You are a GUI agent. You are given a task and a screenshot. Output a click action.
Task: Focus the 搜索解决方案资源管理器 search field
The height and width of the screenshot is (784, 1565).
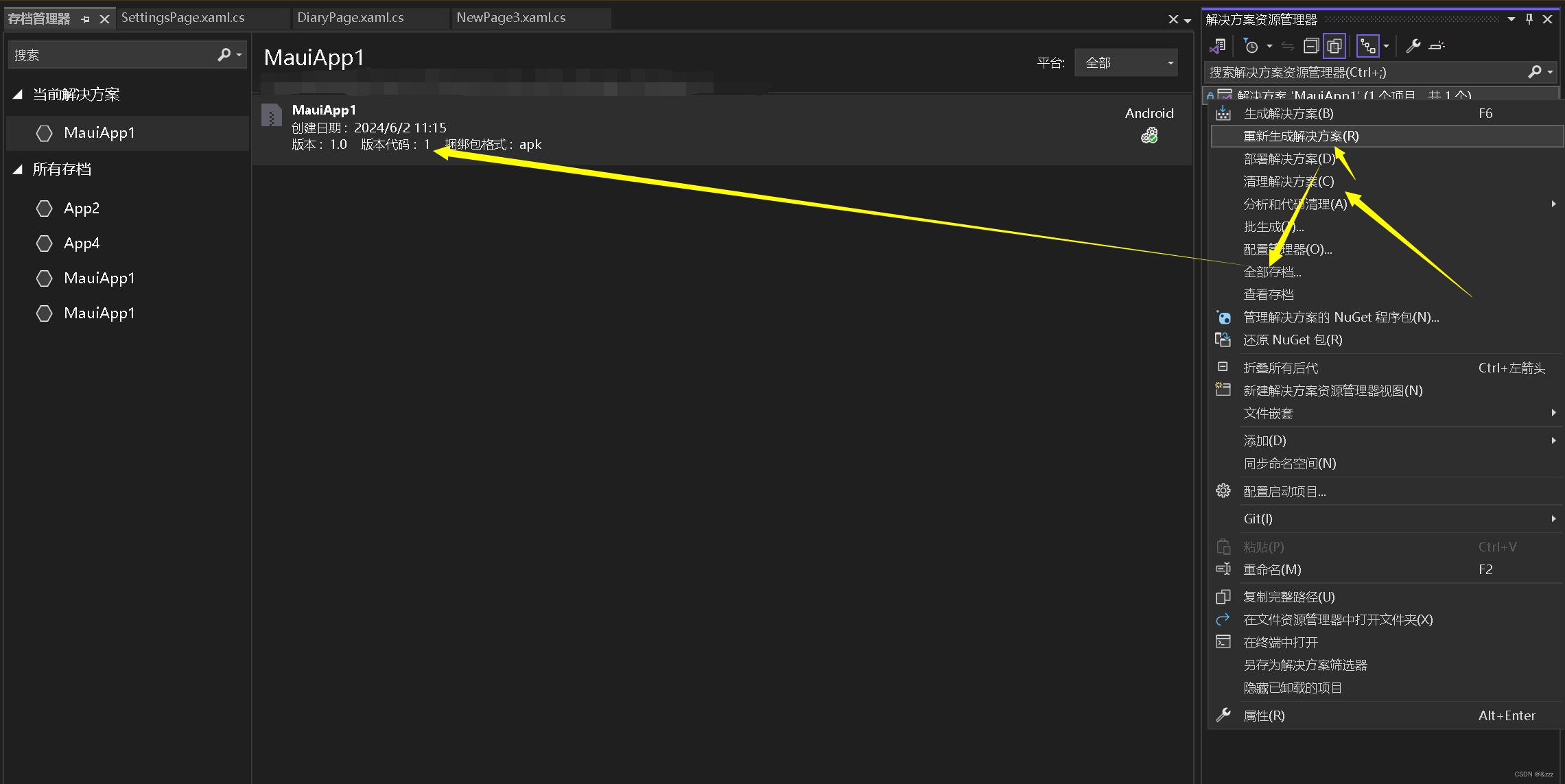click(x=1365, y=72)
